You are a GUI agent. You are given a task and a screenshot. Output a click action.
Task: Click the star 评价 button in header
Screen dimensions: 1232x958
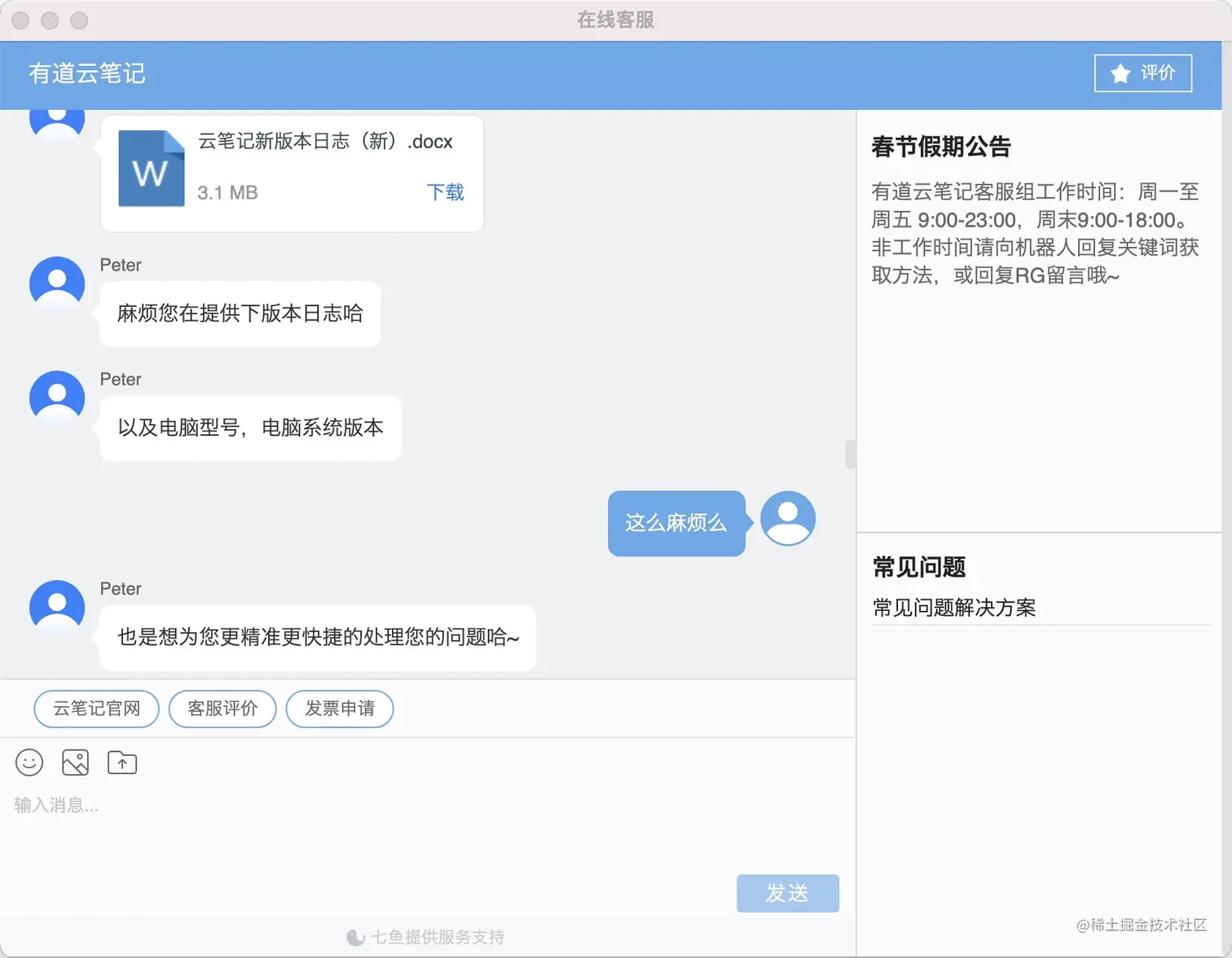(1143, 73)
